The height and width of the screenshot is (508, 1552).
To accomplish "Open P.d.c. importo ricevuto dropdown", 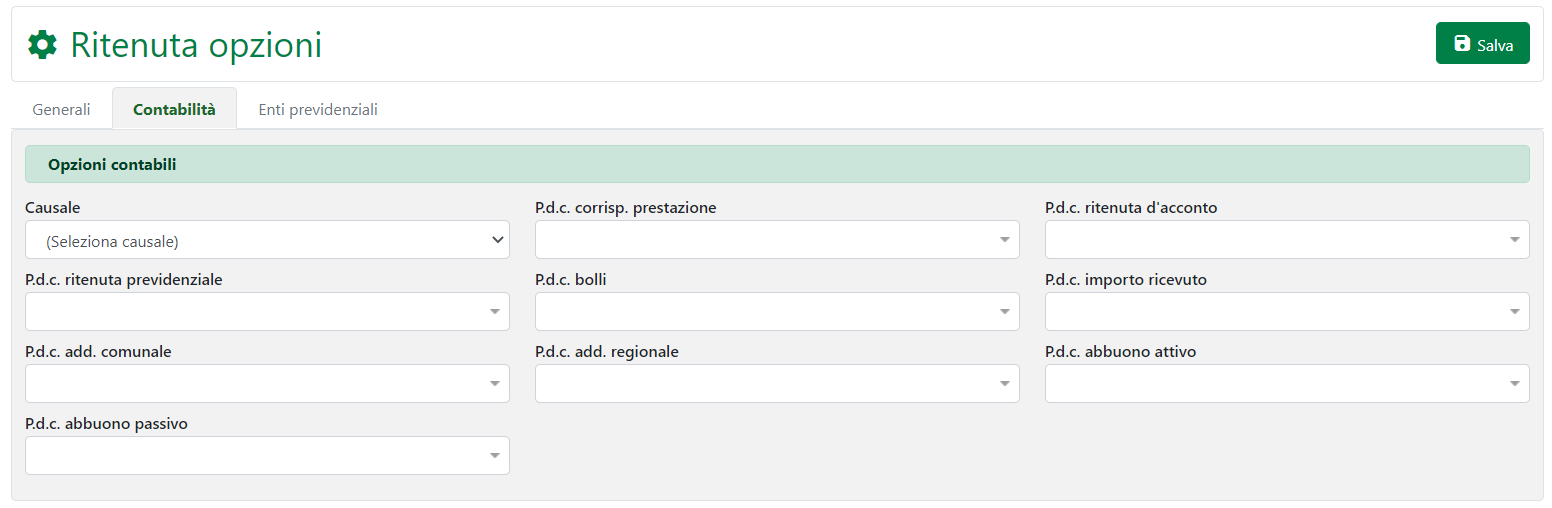I will [1287, 312].
